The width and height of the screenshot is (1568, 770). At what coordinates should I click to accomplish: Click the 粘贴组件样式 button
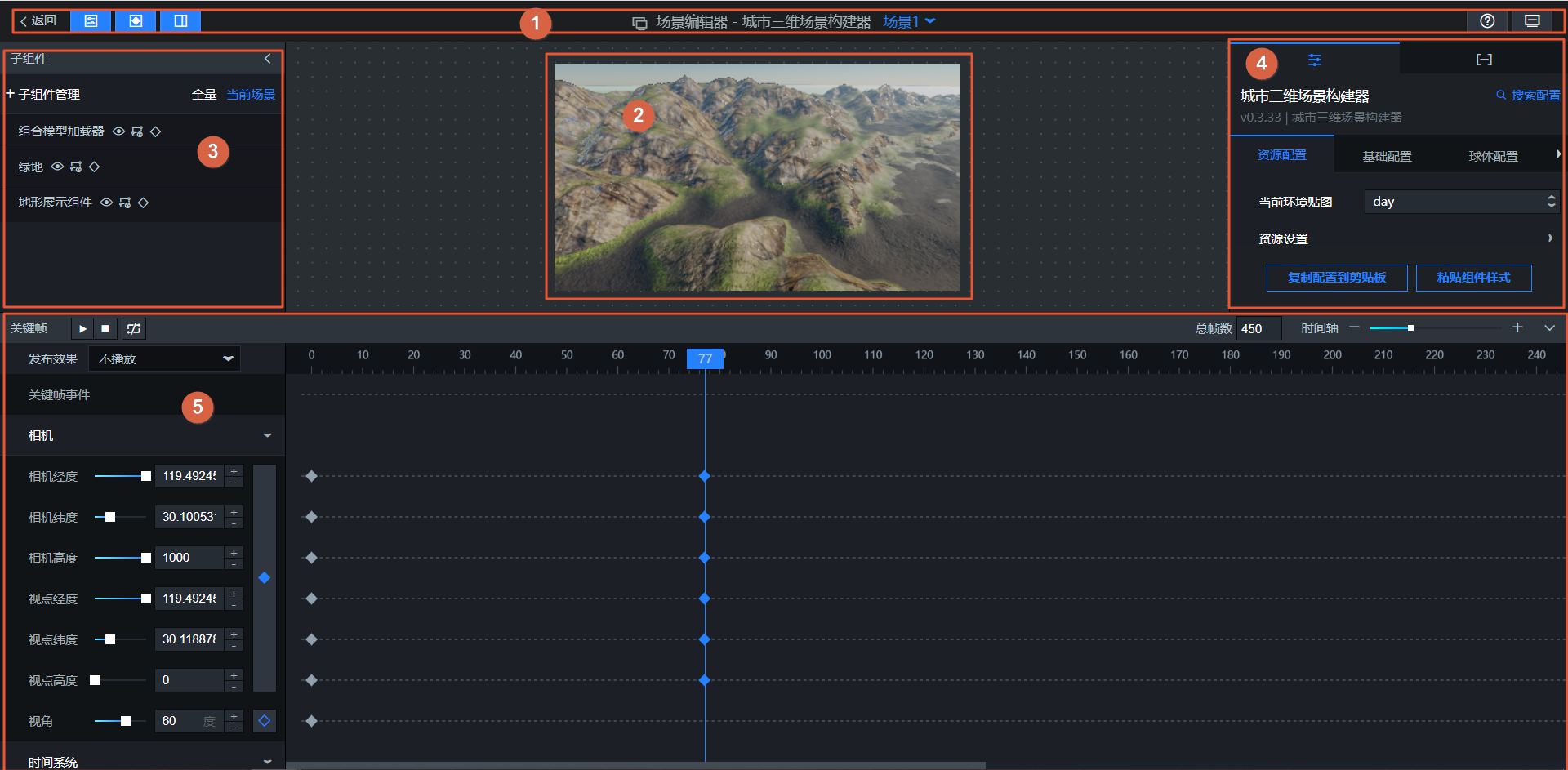coord(1473,278)
